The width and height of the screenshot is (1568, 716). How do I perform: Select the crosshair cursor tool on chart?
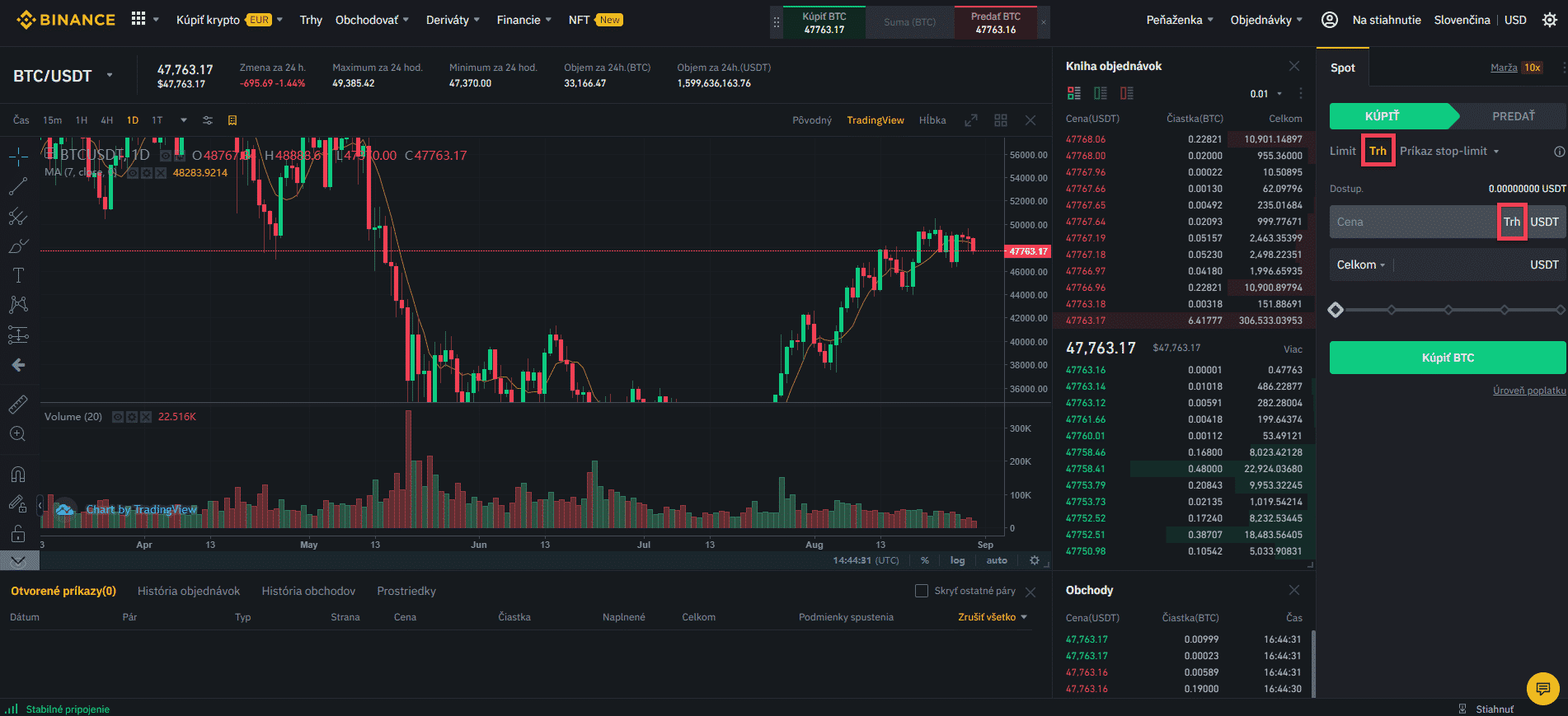point(18,157)
